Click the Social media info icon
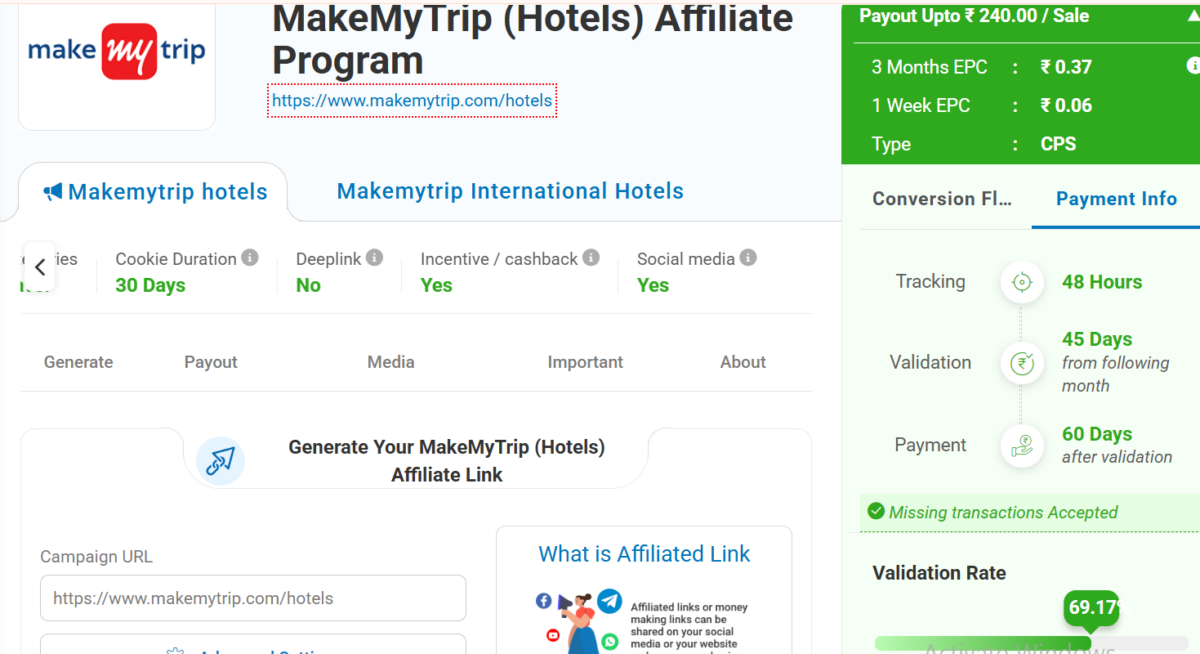The width and height of the screenshot is (1200, 654). pos(748,258)
